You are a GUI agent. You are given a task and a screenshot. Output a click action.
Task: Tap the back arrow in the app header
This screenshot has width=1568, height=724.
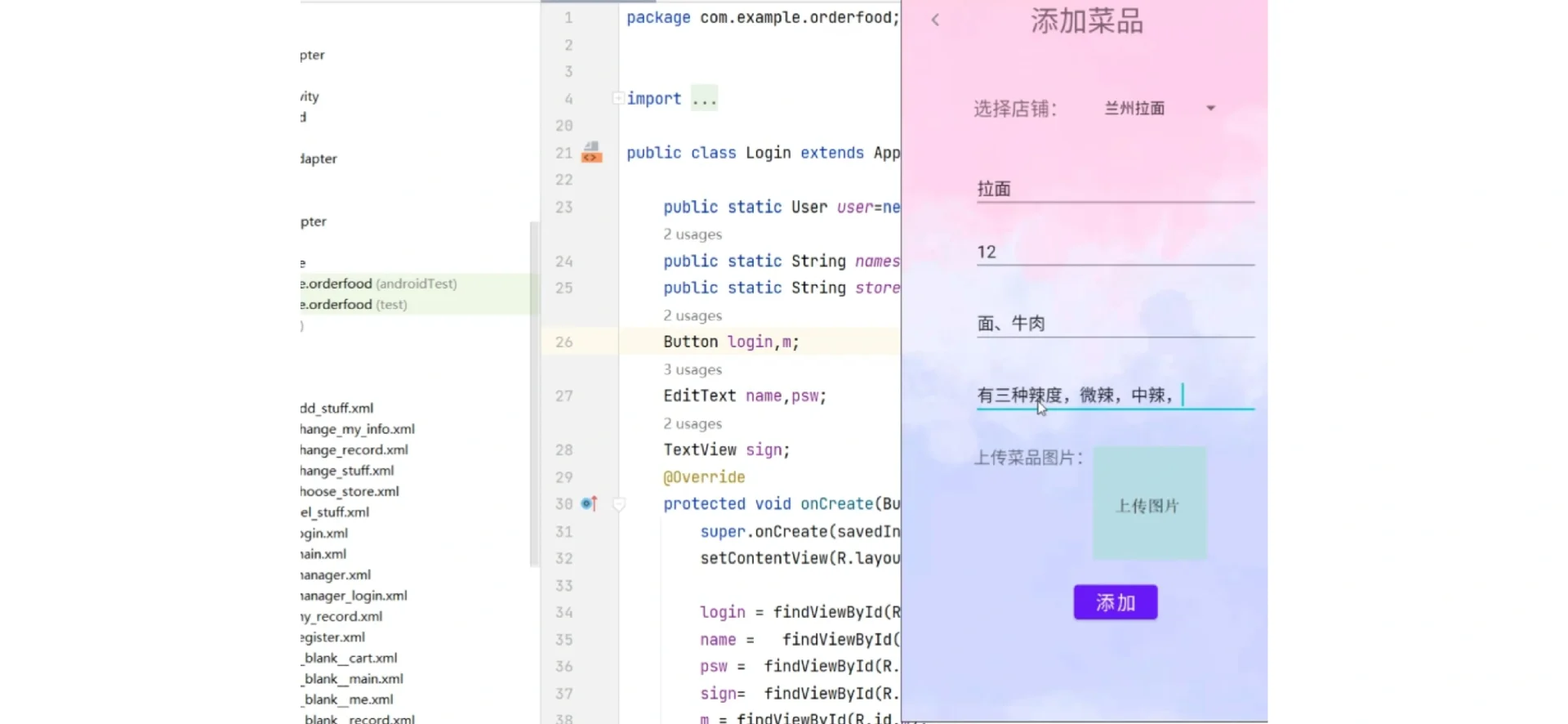point(936,20)
